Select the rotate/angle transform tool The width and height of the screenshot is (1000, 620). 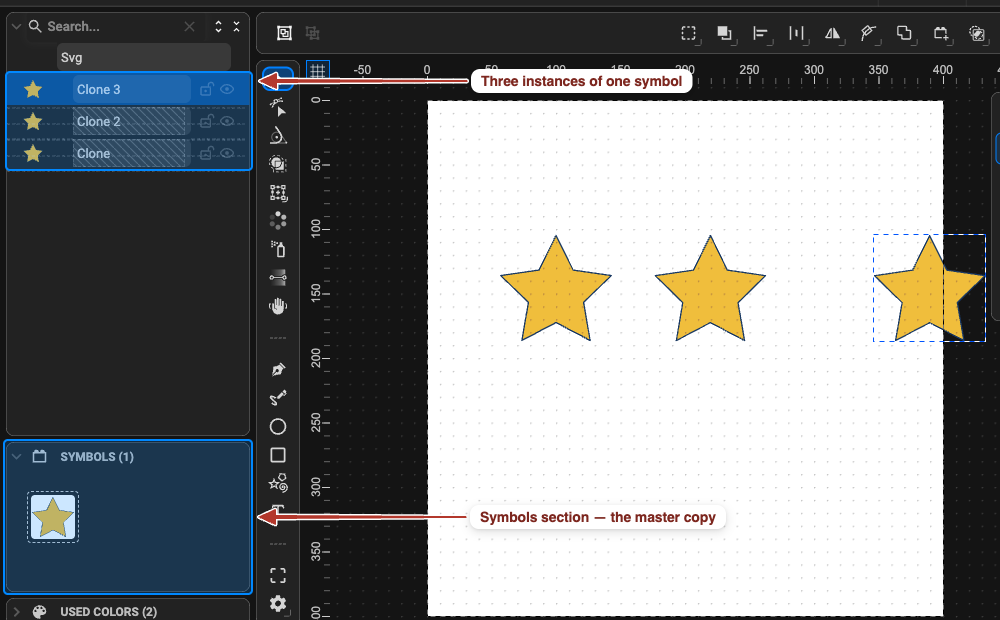(x=277, y=136)
